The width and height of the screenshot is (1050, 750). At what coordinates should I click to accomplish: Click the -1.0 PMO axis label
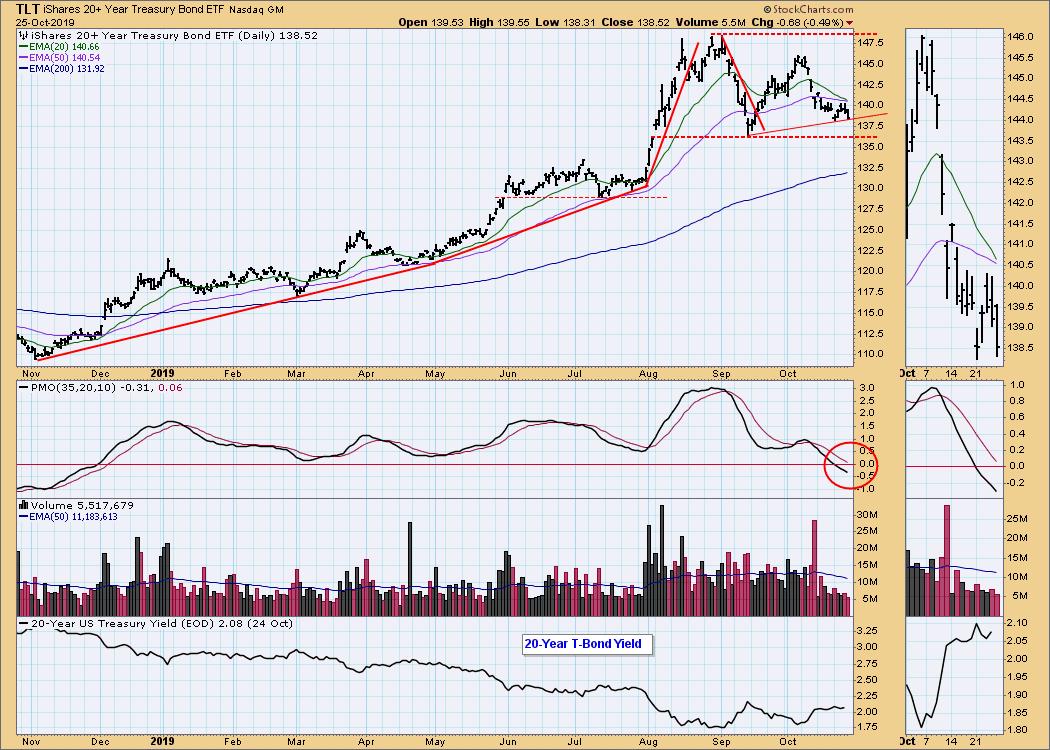(x=867, y=489)
